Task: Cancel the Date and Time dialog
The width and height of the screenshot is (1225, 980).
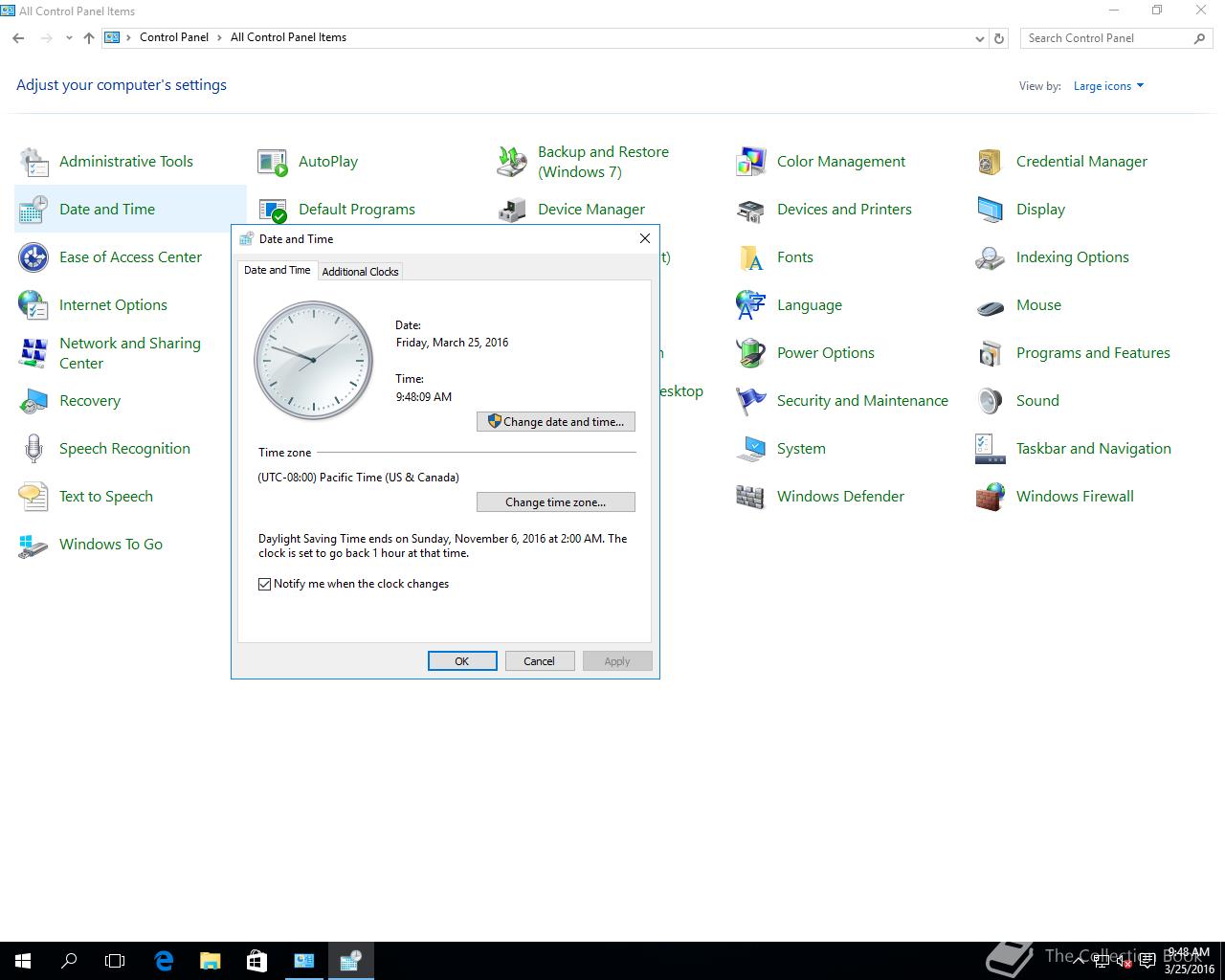Action: pyautogui.click(x=539, y=661)
